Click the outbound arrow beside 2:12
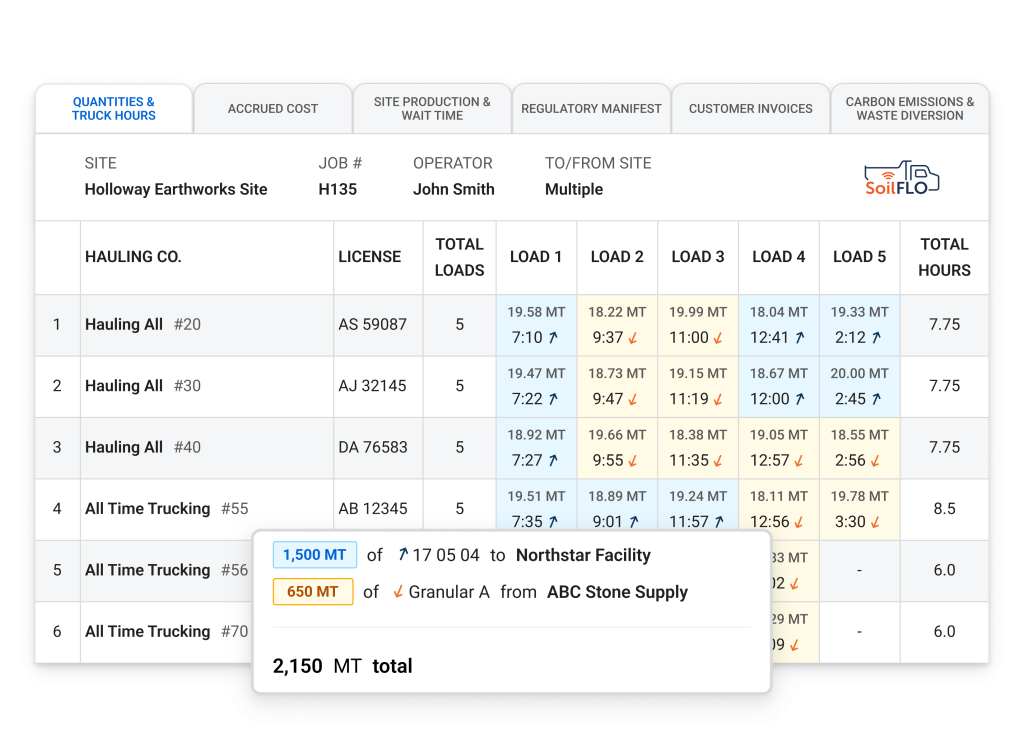Image resolution: width=1024 pixels, height=747 pixels. (876, 338)
